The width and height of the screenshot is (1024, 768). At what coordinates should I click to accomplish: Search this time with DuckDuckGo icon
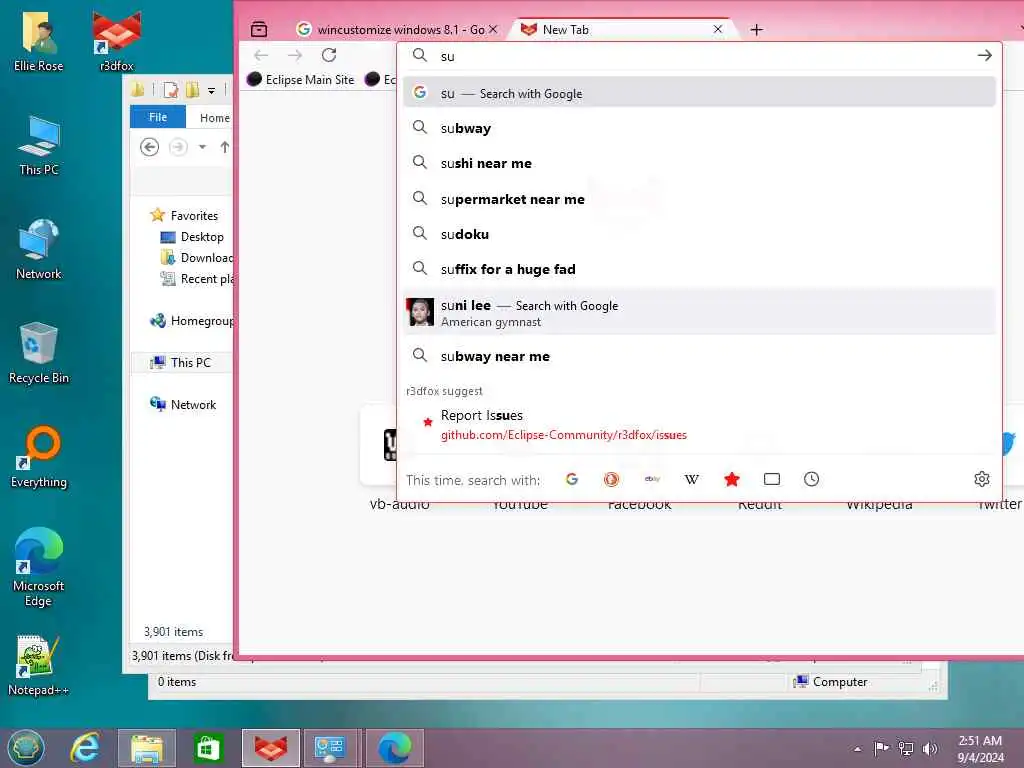coord(611,479)
